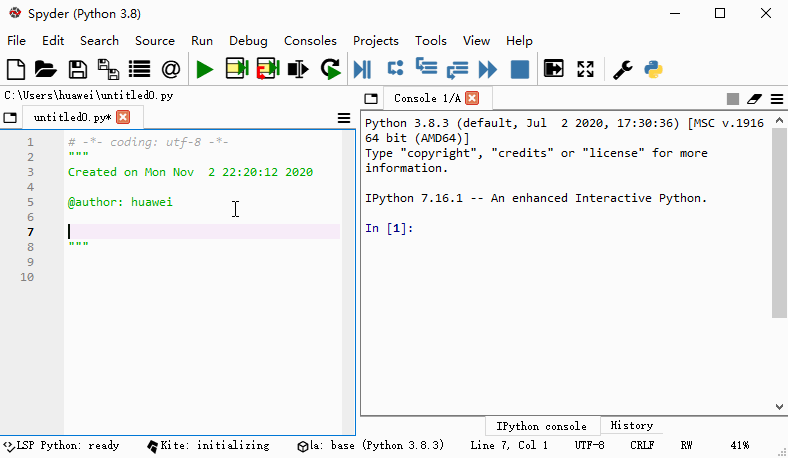Viewport: 788px width, 458px height.
Task: Clear console variables with the eraser icon
Action: coord(754,99)
